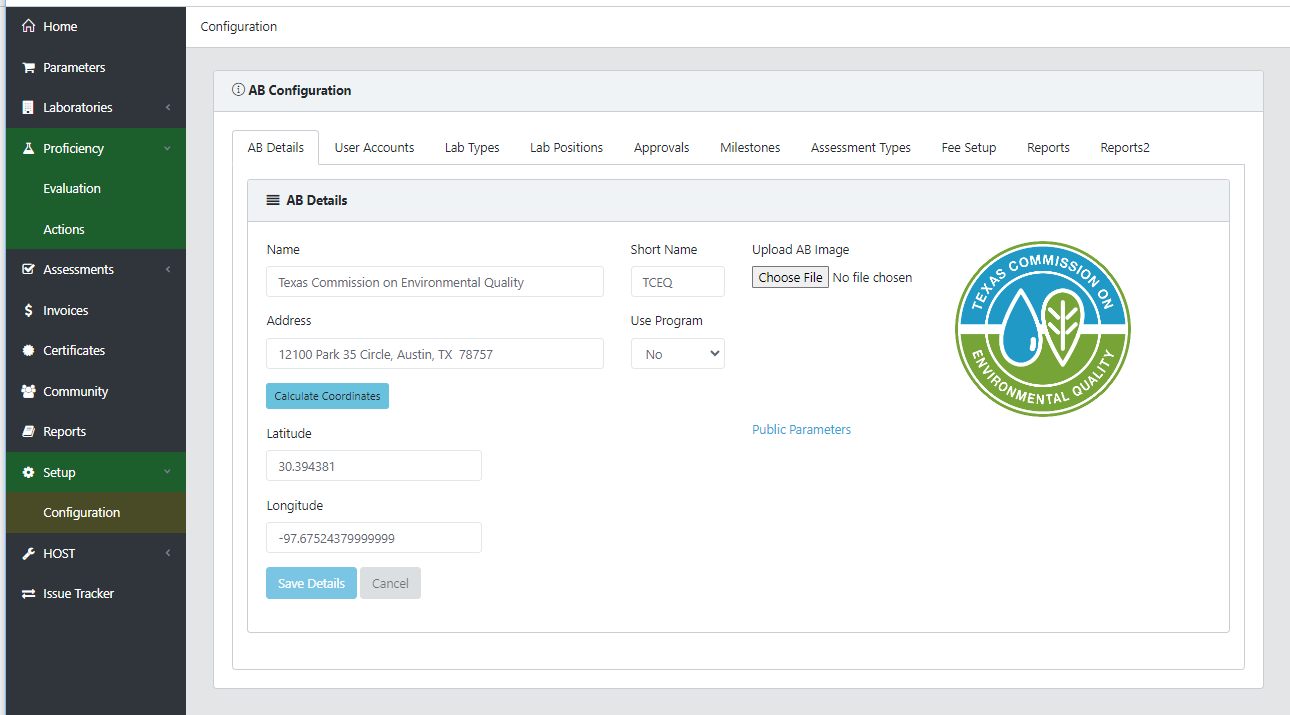Click the 'Upload AB Image' label

(x=800, y=250)
